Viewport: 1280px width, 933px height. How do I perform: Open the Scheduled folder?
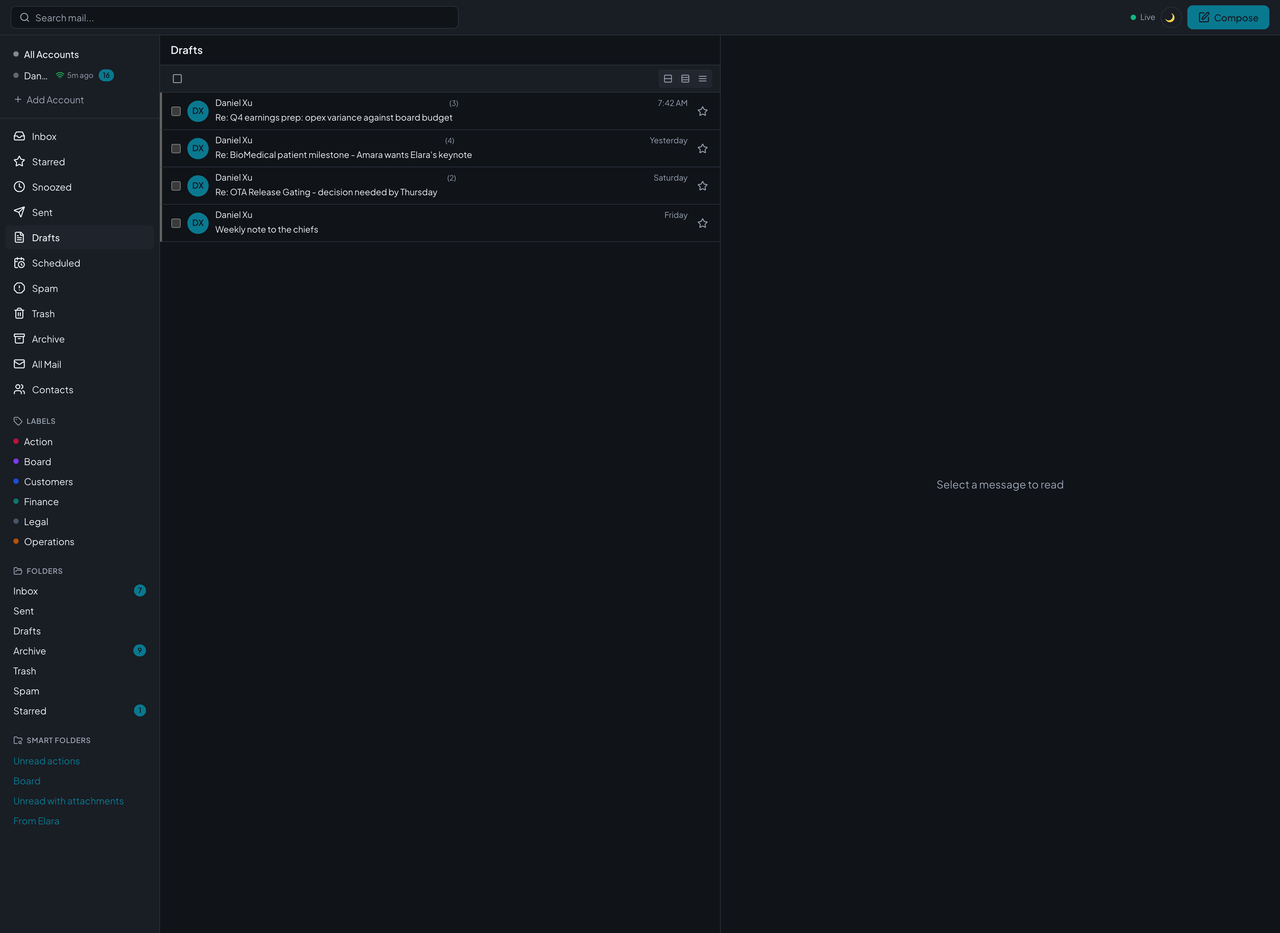[x=80, y=263]
